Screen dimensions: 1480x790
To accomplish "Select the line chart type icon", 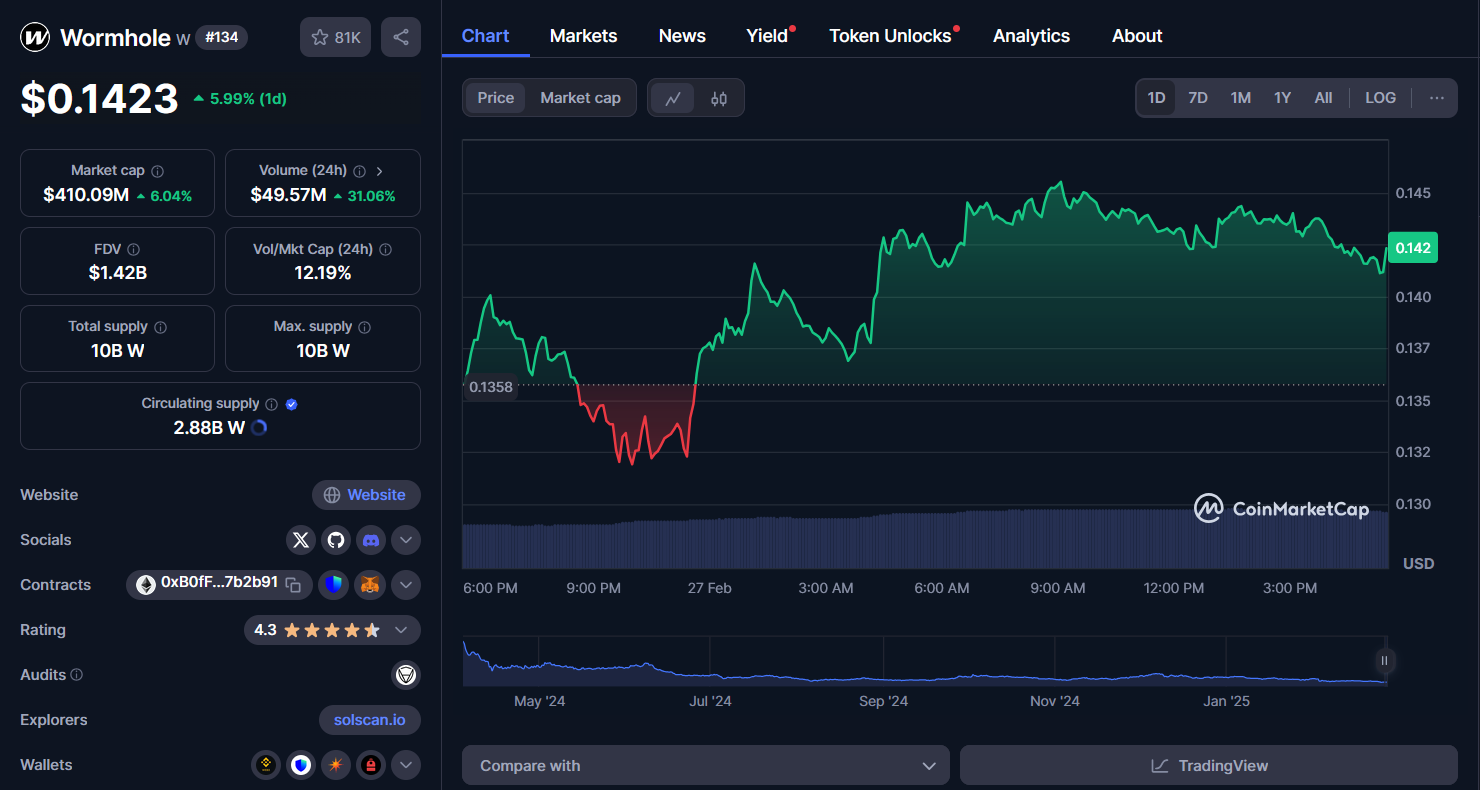I will coord(673,98).
